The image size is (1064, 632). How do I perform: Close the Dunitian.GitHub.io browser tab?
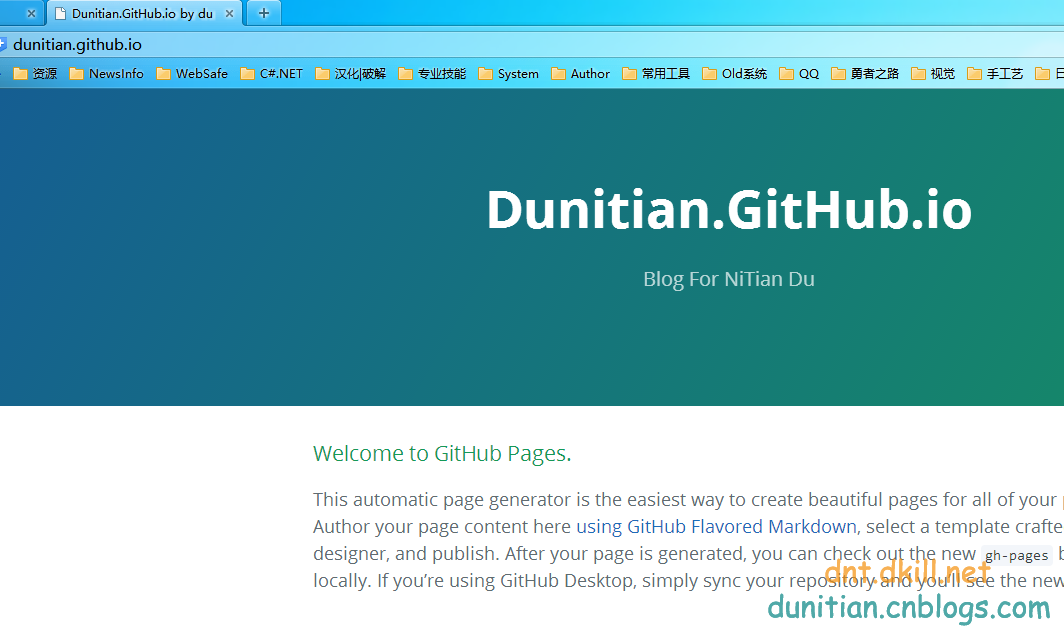[229, 14]
